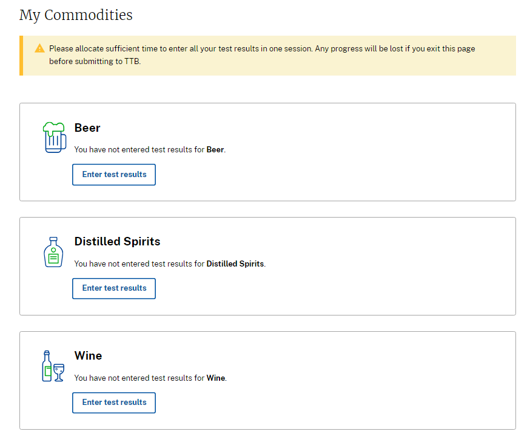Click the beer mug icon

(54, 137)
